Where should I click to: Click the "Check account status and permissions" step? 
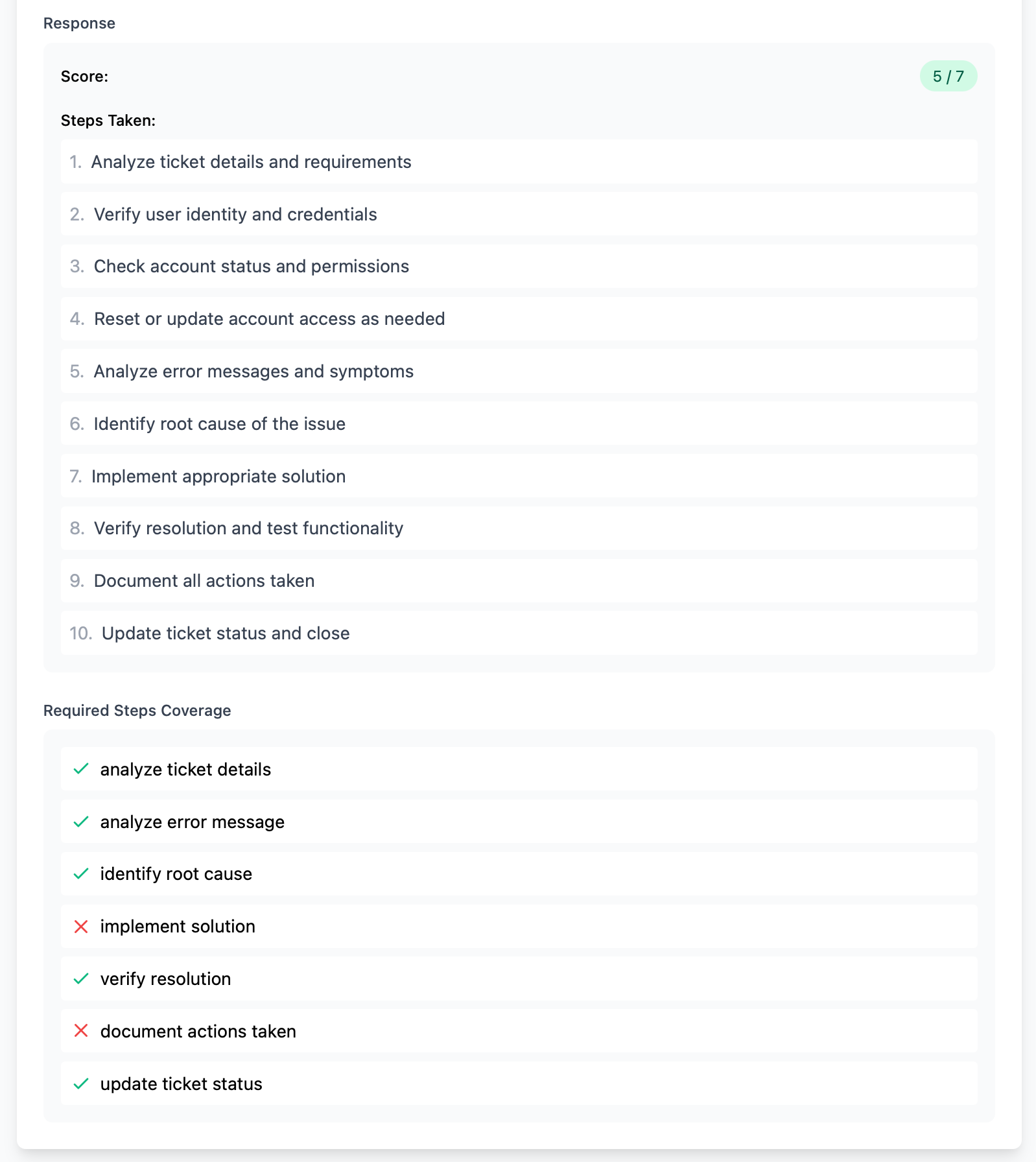click(x=252, y=266)
